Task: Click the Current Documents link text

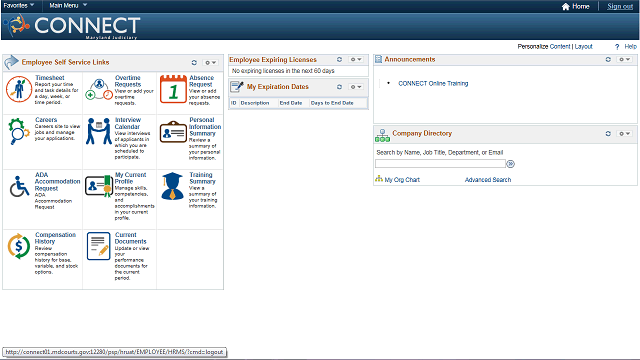Action: click(x=130, y=238)
